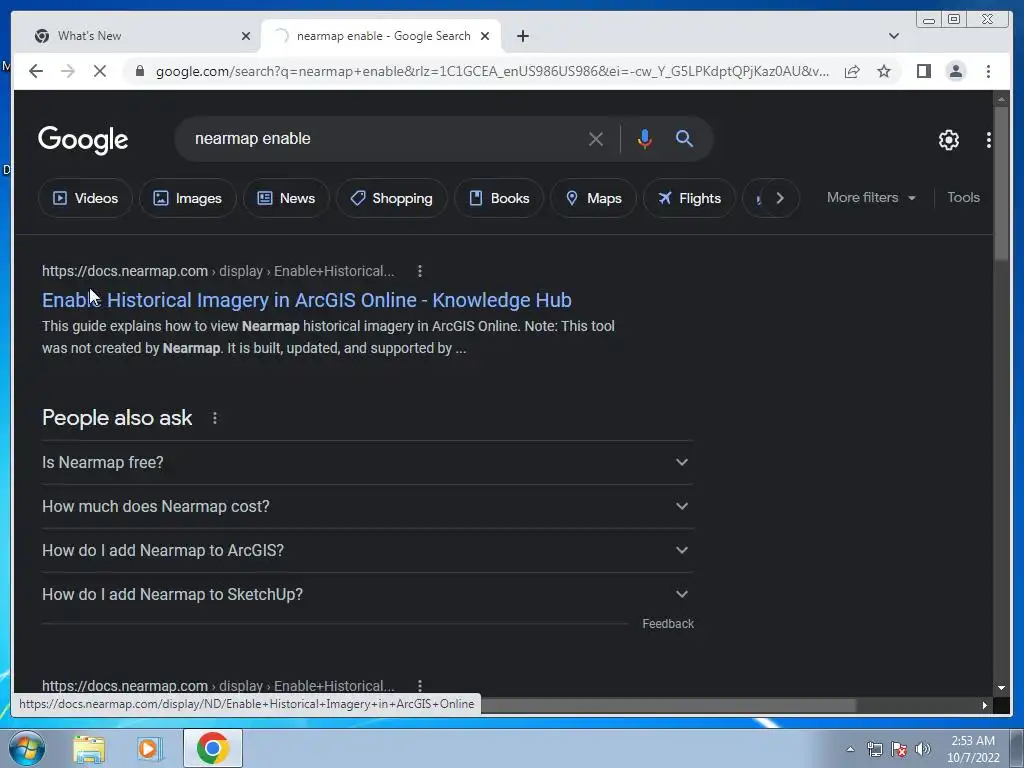Launch Windows Media Player from taskbar
This screenshot has height=768, width=1024.
(149, 749)
